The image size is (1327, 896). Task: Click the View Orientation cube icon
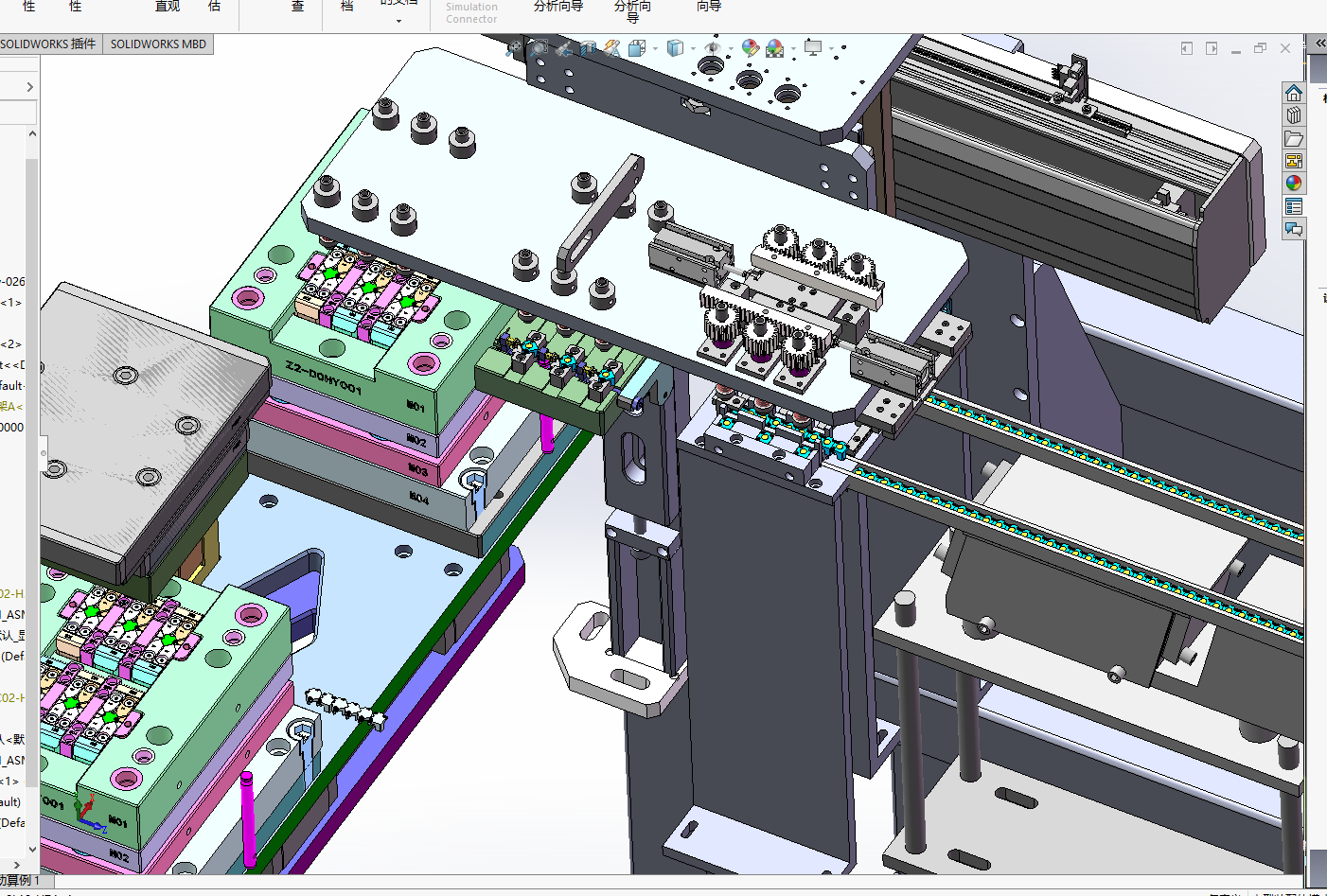pos(637,47)
